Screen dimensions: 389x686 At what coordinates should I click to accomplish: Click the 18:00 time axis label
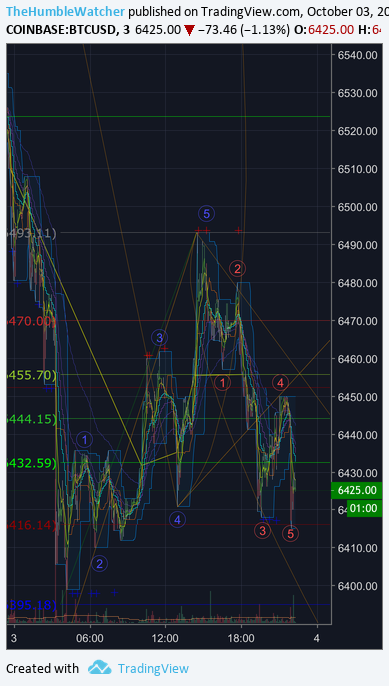(241, 638)
